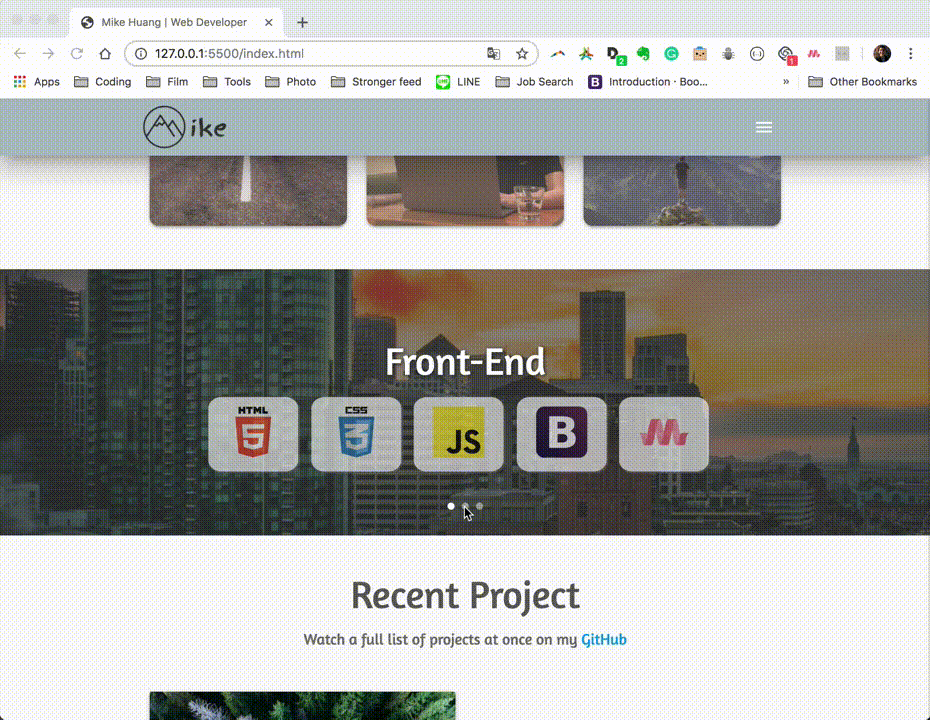Viewport: 930px width, 720px height.
Task: Click the road photo card
Action: pos(248,190)
